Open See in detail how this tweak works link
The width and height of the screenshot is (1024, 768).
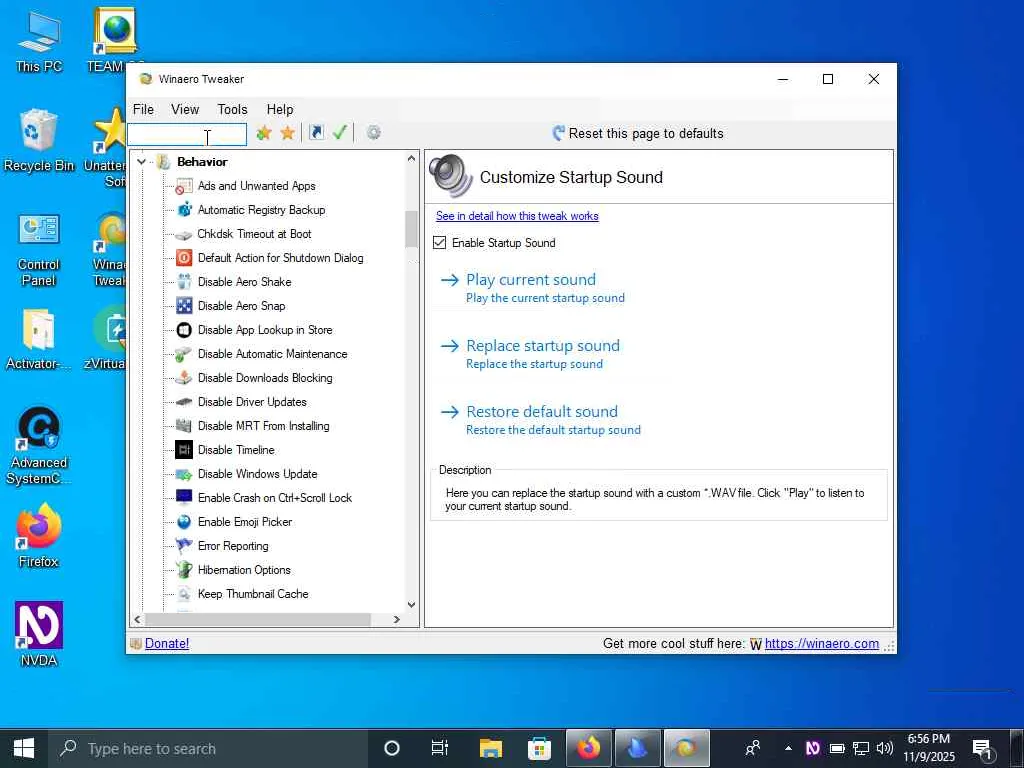point(517,216)
